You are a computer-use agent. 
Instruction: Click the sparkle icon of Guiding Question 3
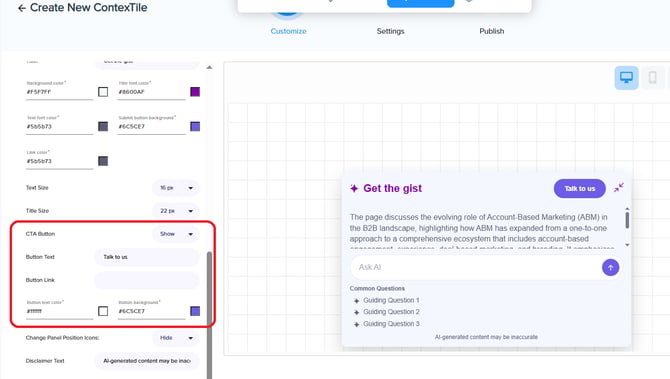click(356, 324)
